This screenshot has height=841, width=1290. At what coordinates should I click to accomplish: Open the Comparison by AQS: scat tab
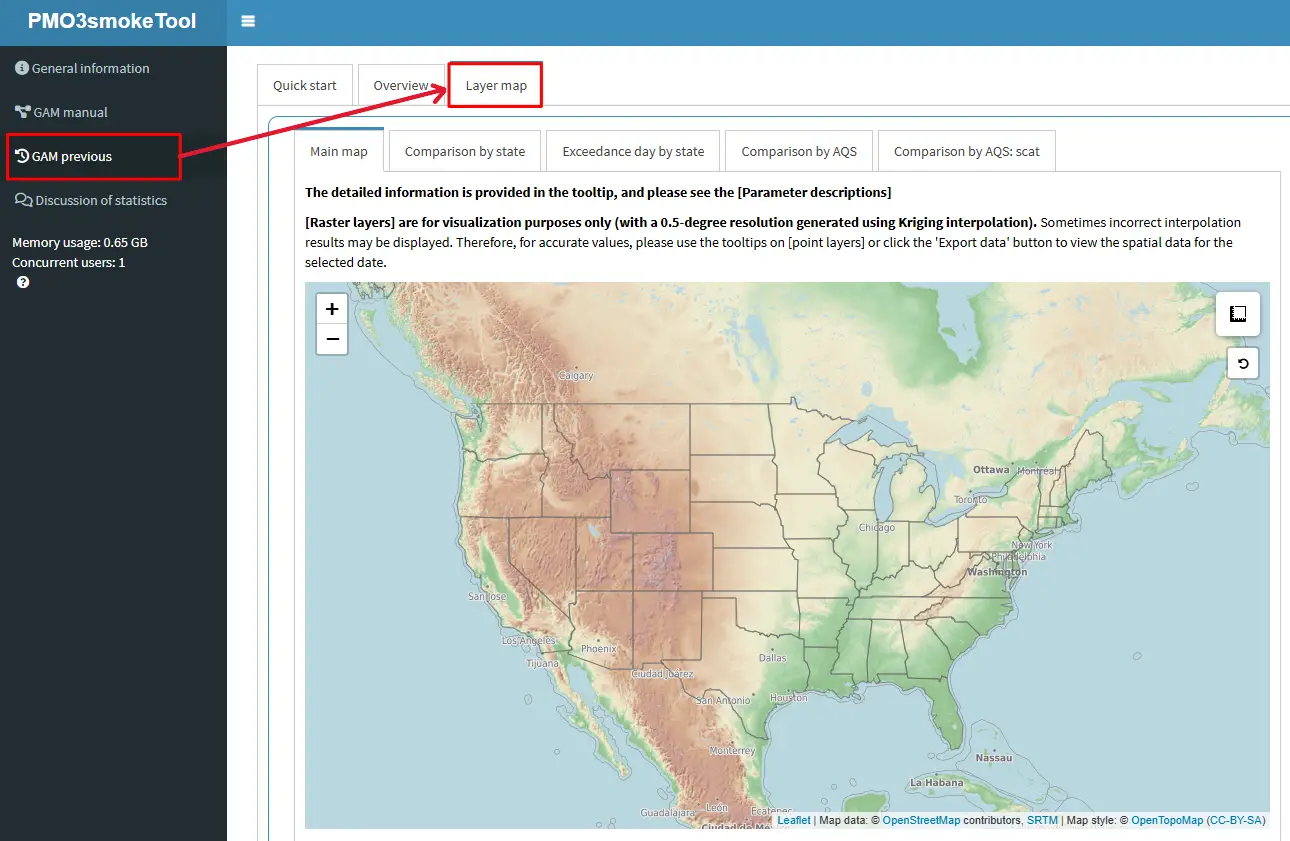coord(966,152)
